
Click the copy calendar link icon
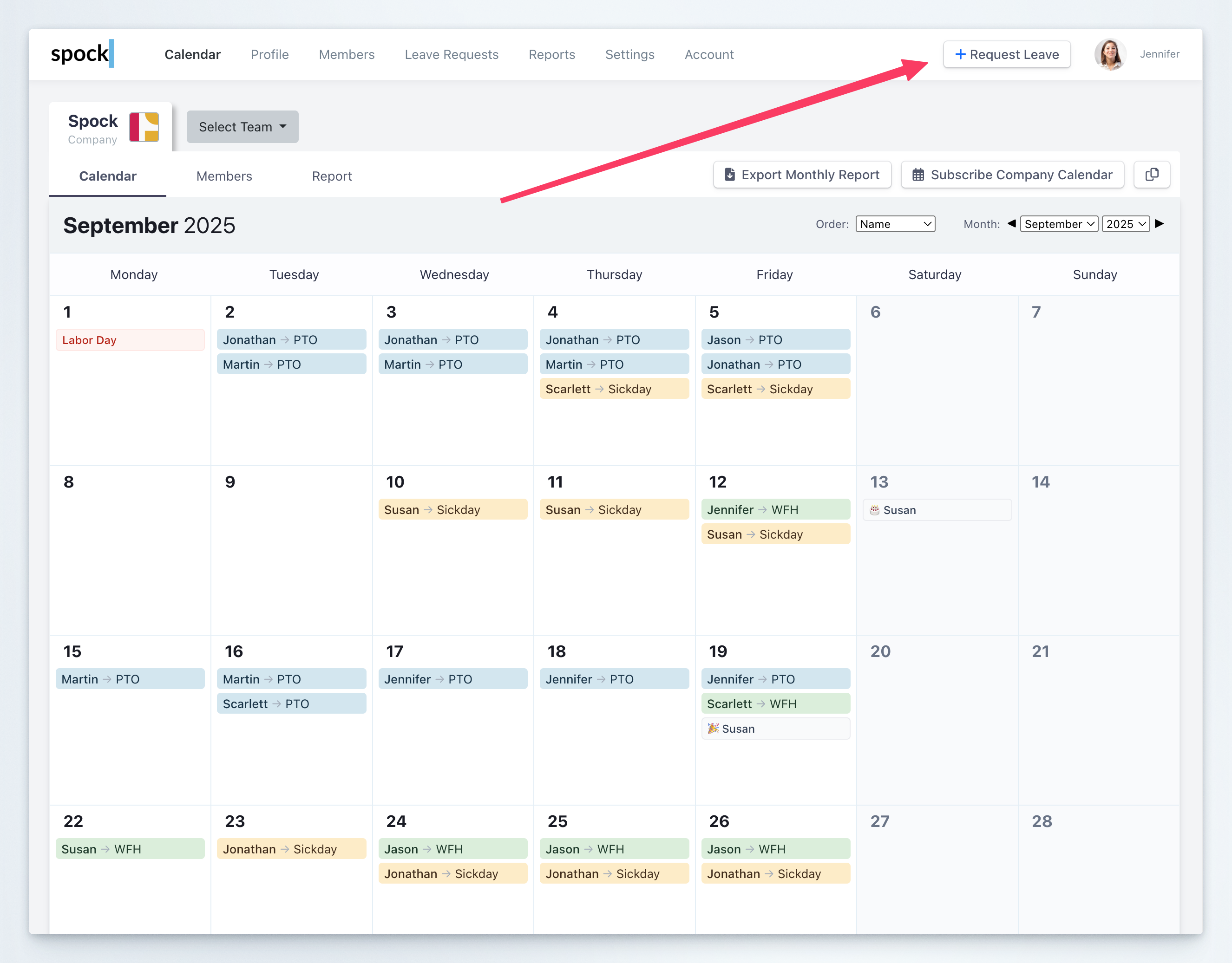click(1151, 175)
